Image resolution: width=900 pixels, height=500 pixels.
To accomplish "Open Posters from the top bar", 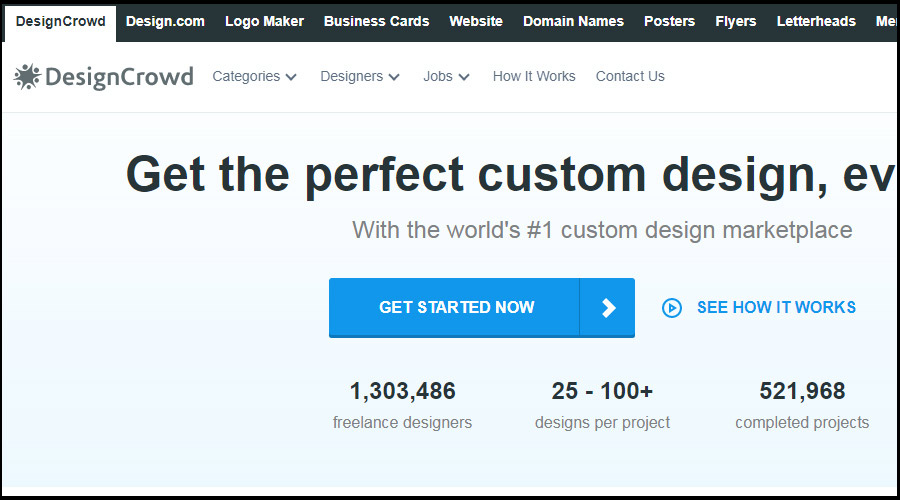I will point(669,22).
